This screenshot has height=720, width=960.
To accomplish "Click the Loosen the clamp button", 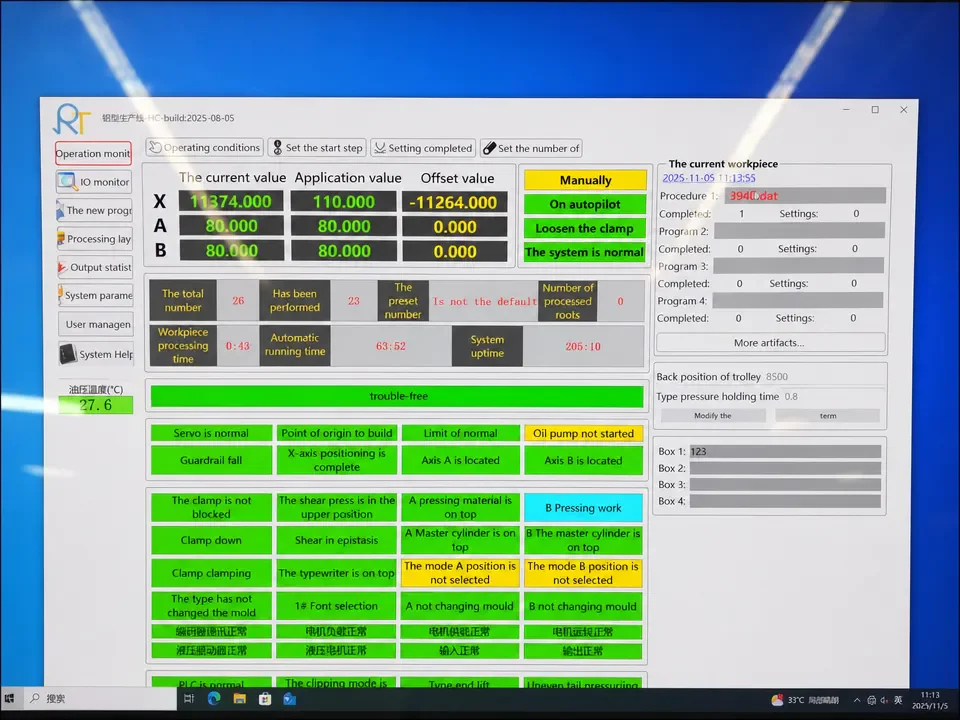I will pos(585,228).
